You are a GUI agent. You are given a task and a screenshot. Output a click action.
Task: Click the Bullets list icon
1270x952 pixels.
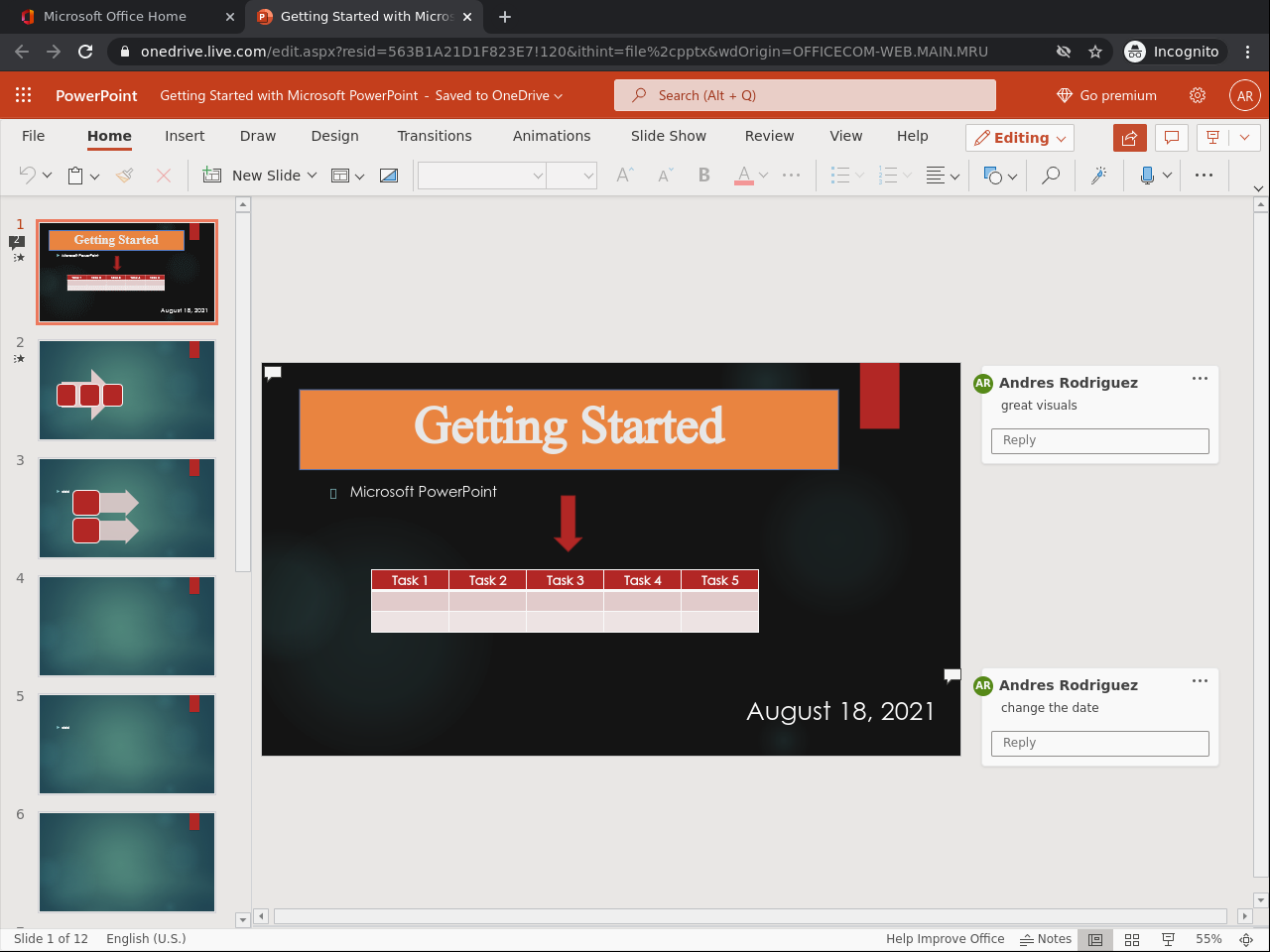(x=840, y=176)
